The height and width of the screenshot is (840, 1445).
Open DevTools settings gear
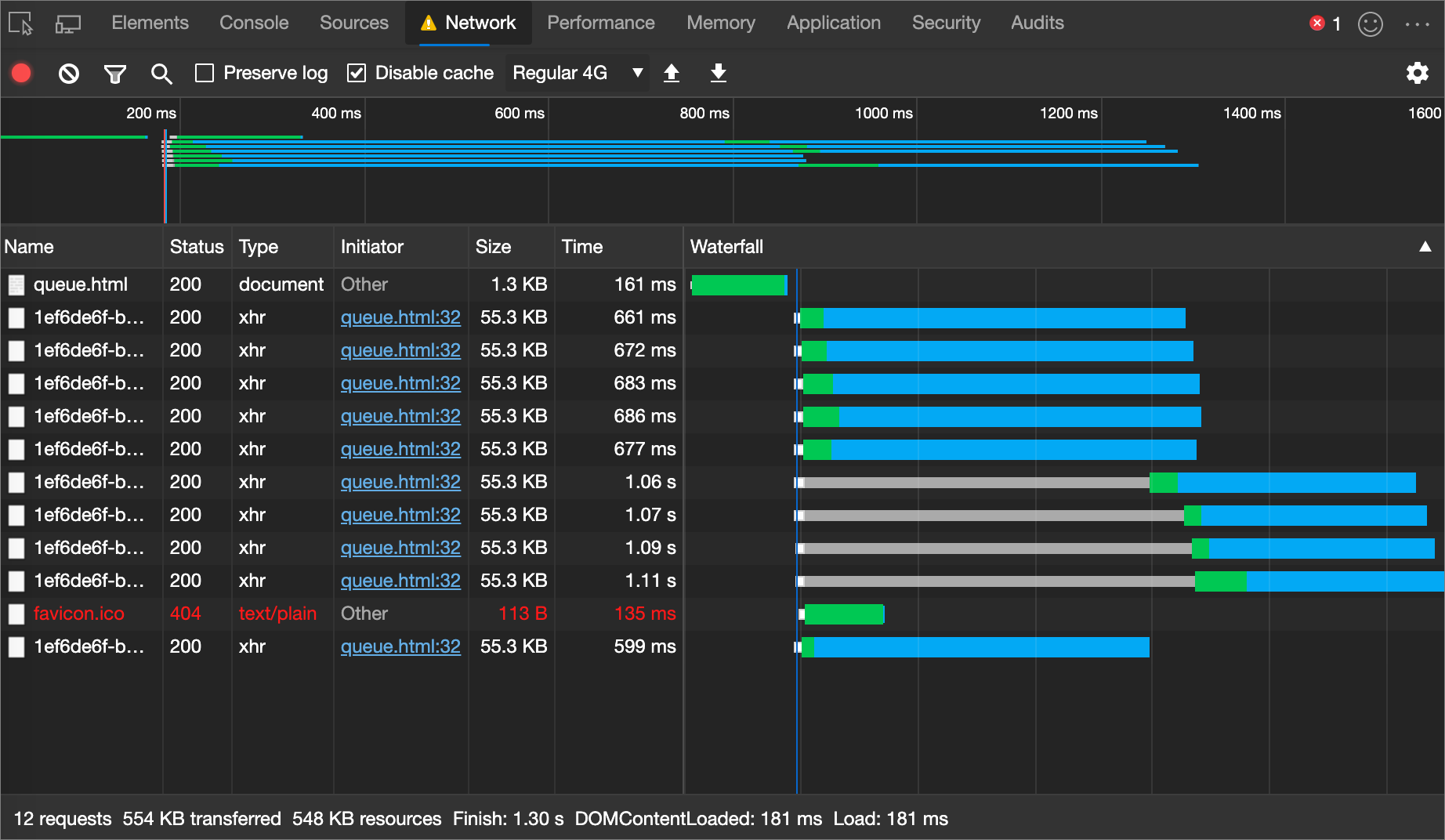pyautogui.click(x=1418, y=73)
